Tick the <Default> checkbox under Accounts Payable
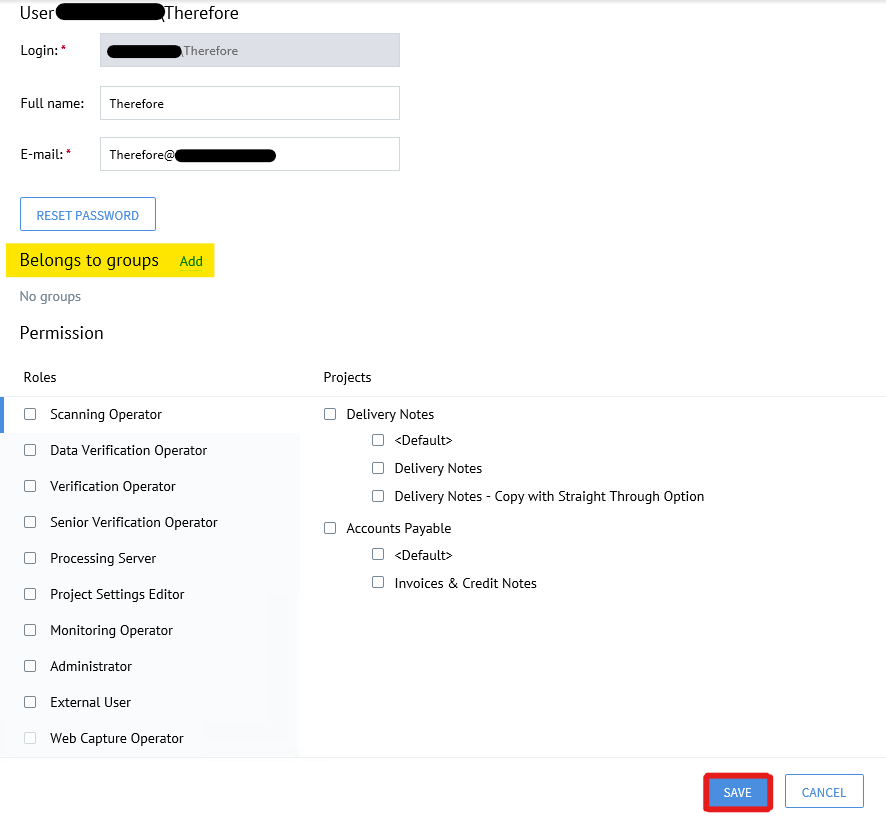The image size is (886, 817). pyautogui.click(x=378, y=554)
